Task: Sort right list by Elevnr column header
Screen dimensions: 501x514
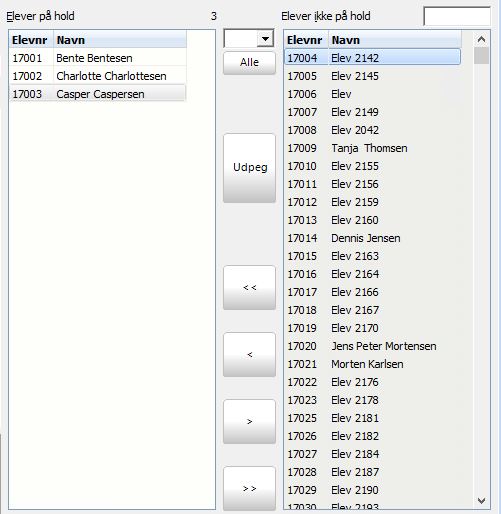Action: coord(306,40)
